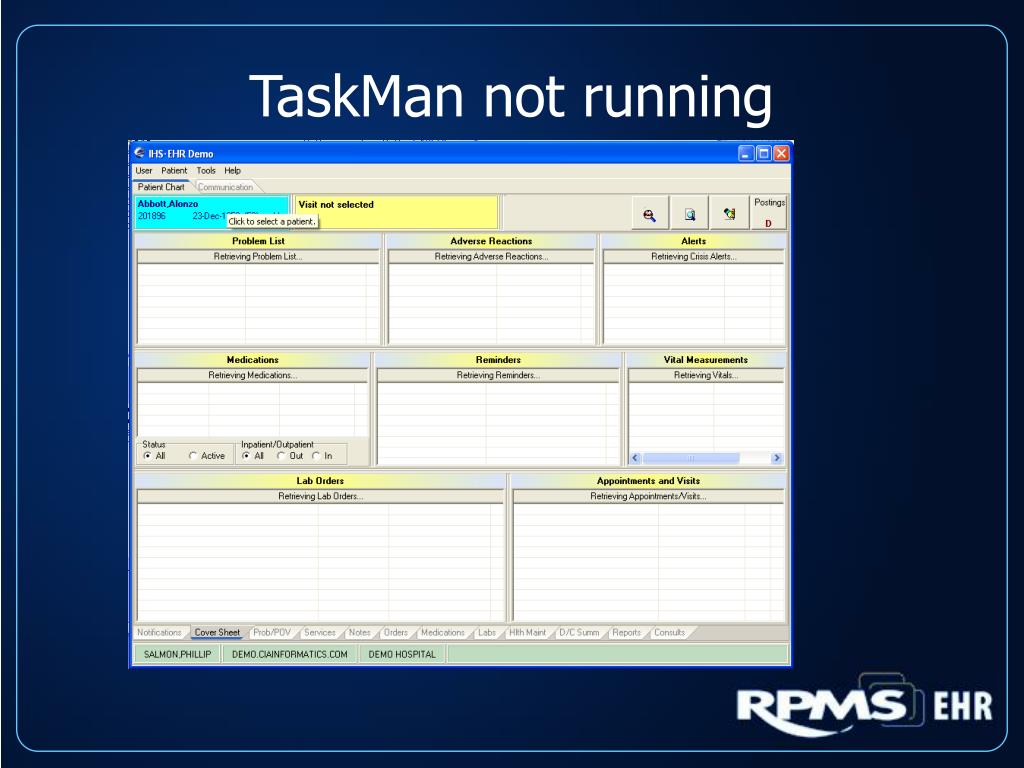This screenshot has width=1024, height=768.
Task: Open the Postings button
Action: (769, 213)
